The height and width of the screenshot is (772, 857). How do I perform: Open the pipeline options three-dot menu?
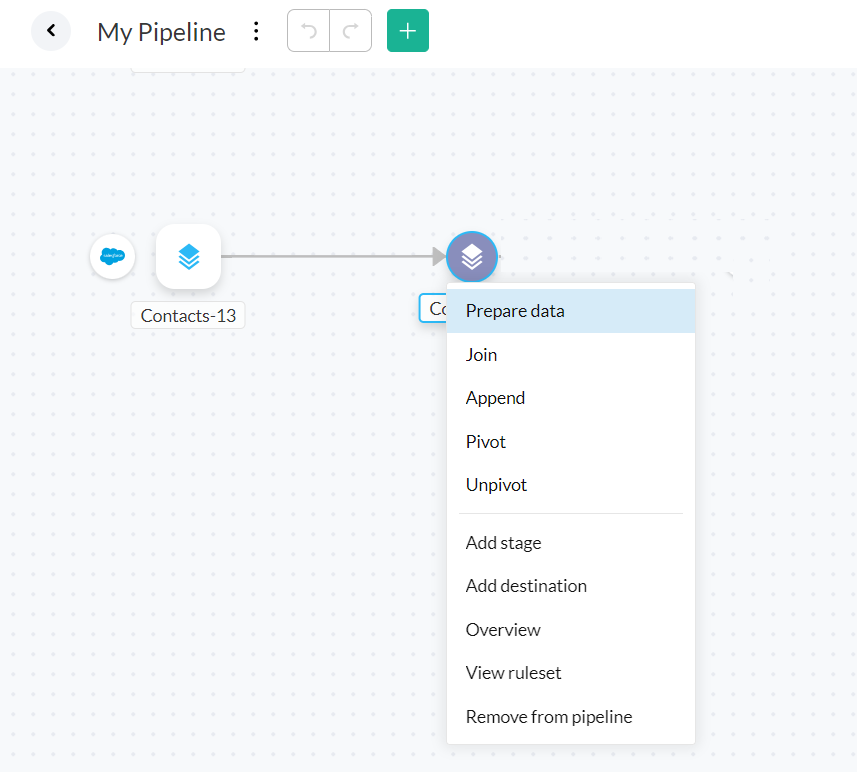tap(256, 31)
